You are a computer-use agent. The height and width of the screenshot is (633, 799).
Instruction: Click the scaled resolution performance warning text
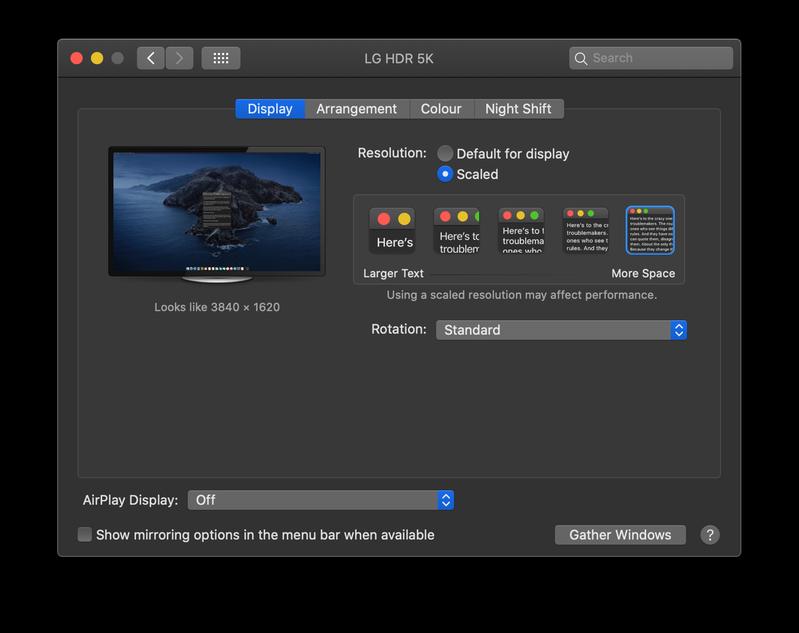click(522, 295)
